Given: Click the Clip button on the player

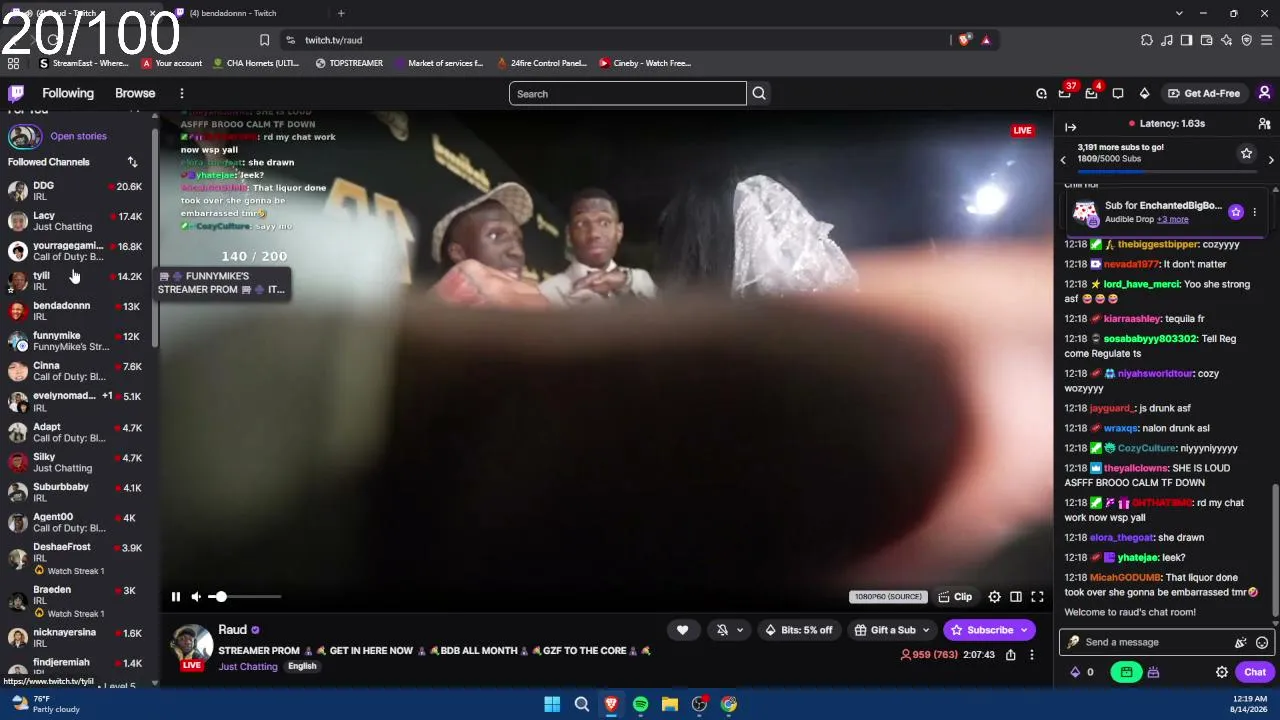Looking at the screenshot, I should (955, 597).
